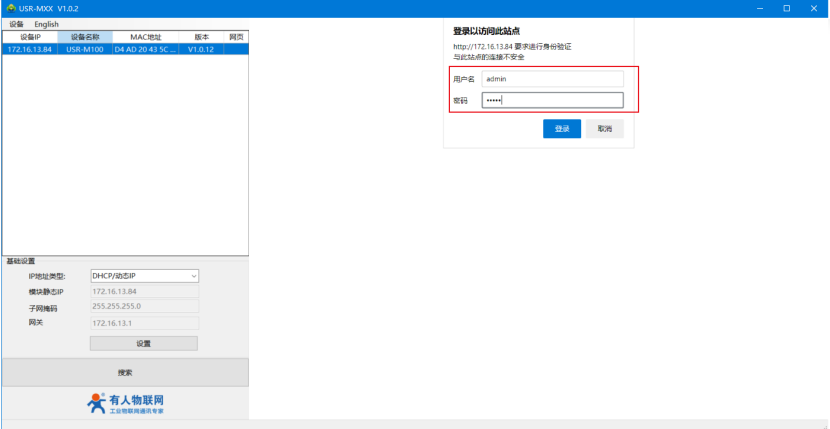This screenshot has width=830, height=429.
Task: Click the 模块静态IP input field
Action: click(x=145, y=292)
